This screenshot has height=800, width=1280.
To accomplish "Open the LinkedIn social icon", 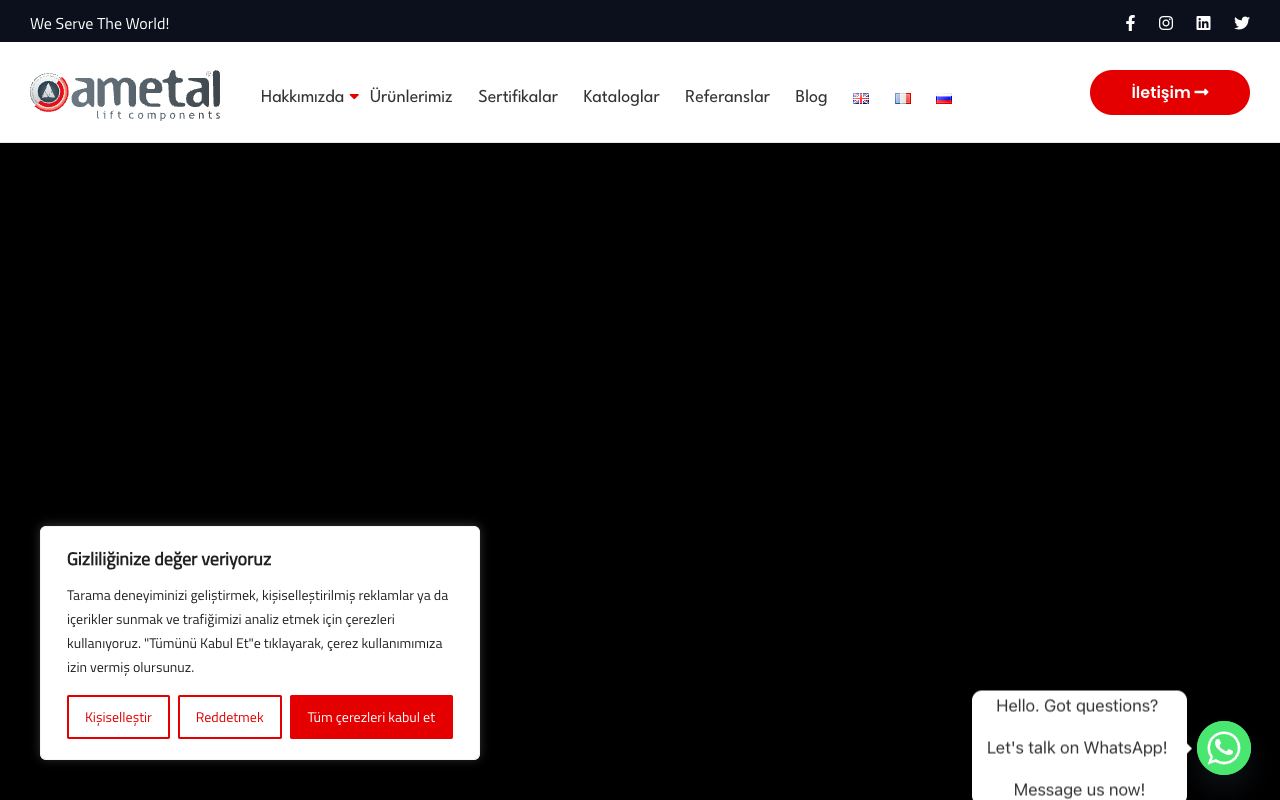I will [x=1203, y=23].
